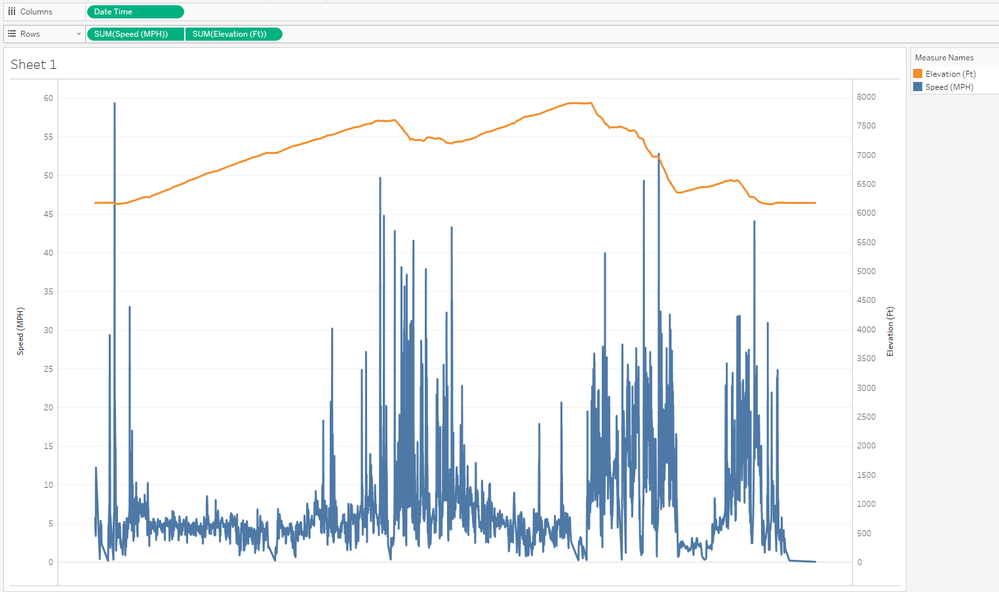Select the Date Time pill

(x=136, y=11)
